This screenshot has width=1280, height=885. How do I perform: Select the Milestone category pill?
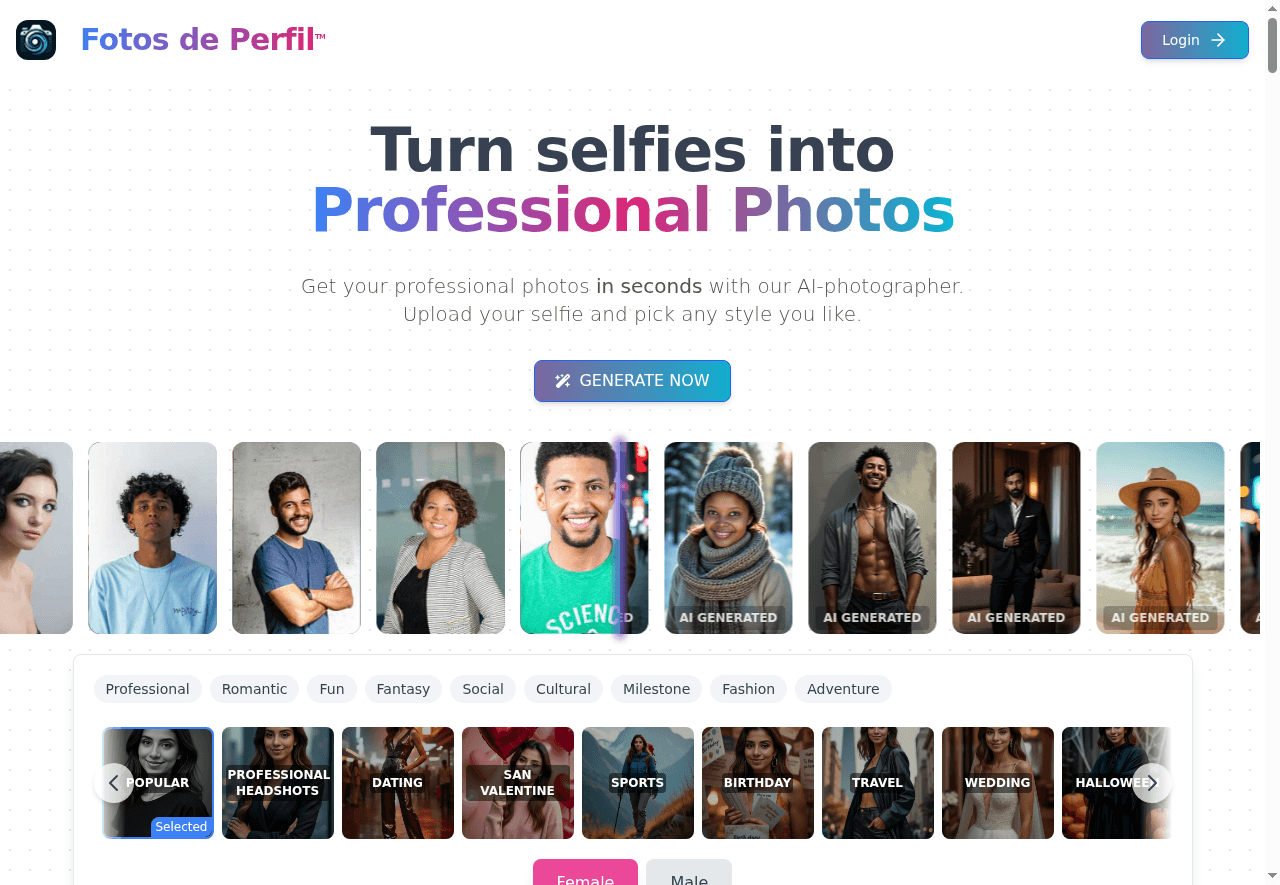click(656, 689)
